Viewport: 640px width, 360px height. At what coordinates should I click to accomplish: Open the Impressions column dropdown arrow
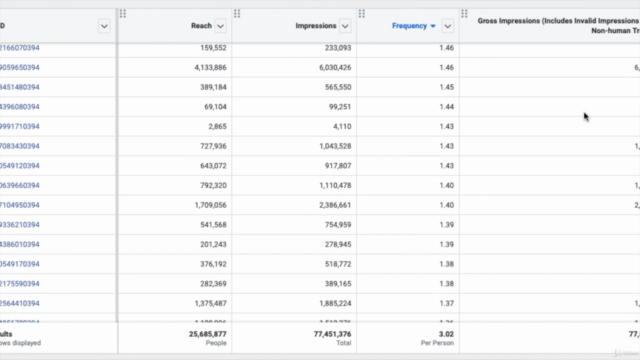click(345, 26)
